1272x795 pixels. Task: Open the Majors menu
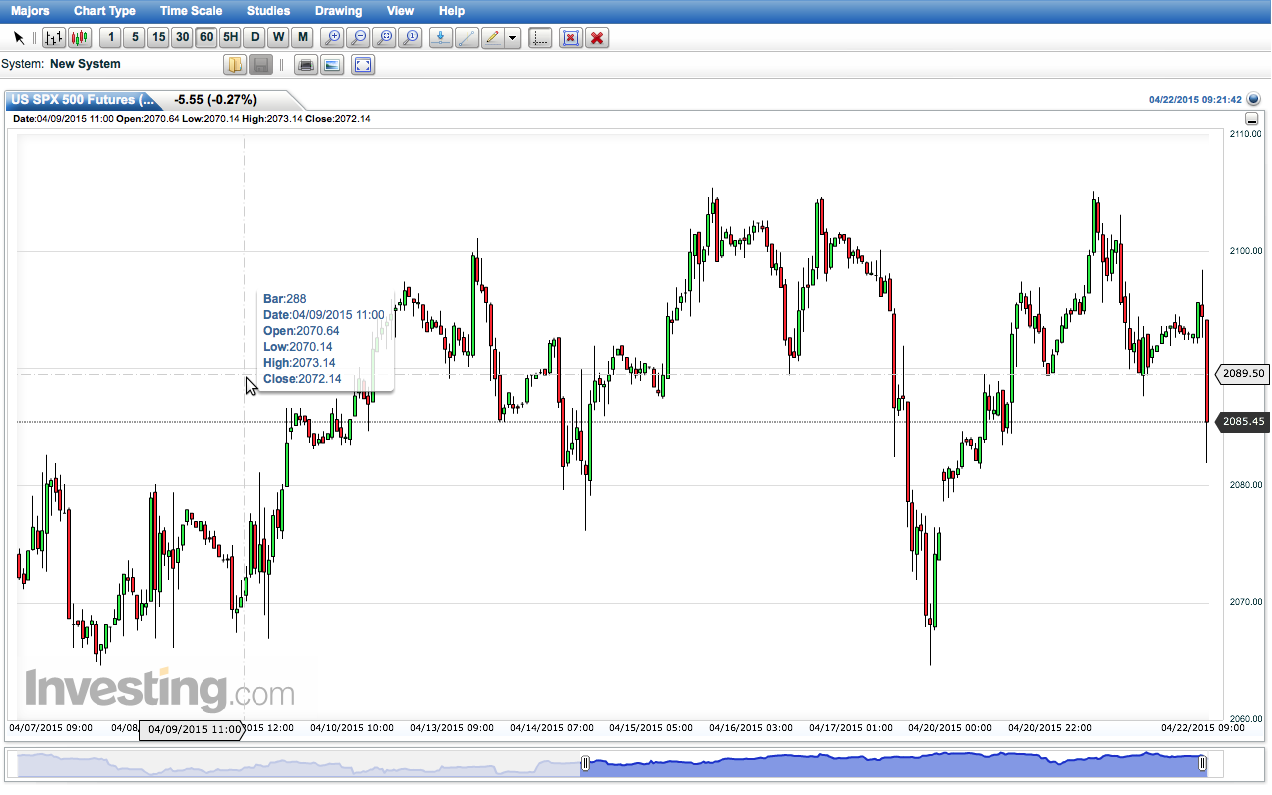tap(30, 11)
